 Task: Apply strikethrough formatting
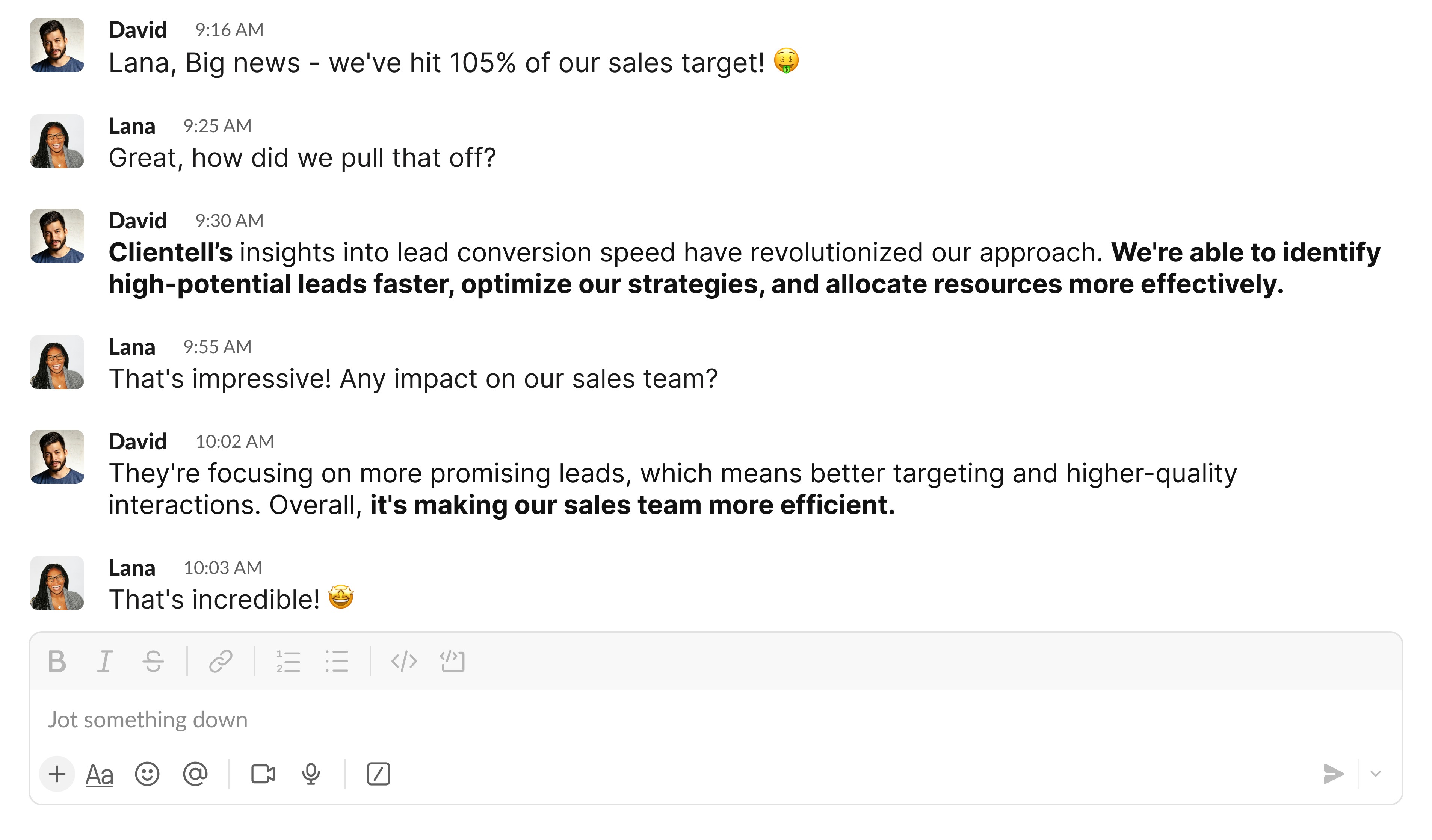pyautogui.click(x=153, y=662)
